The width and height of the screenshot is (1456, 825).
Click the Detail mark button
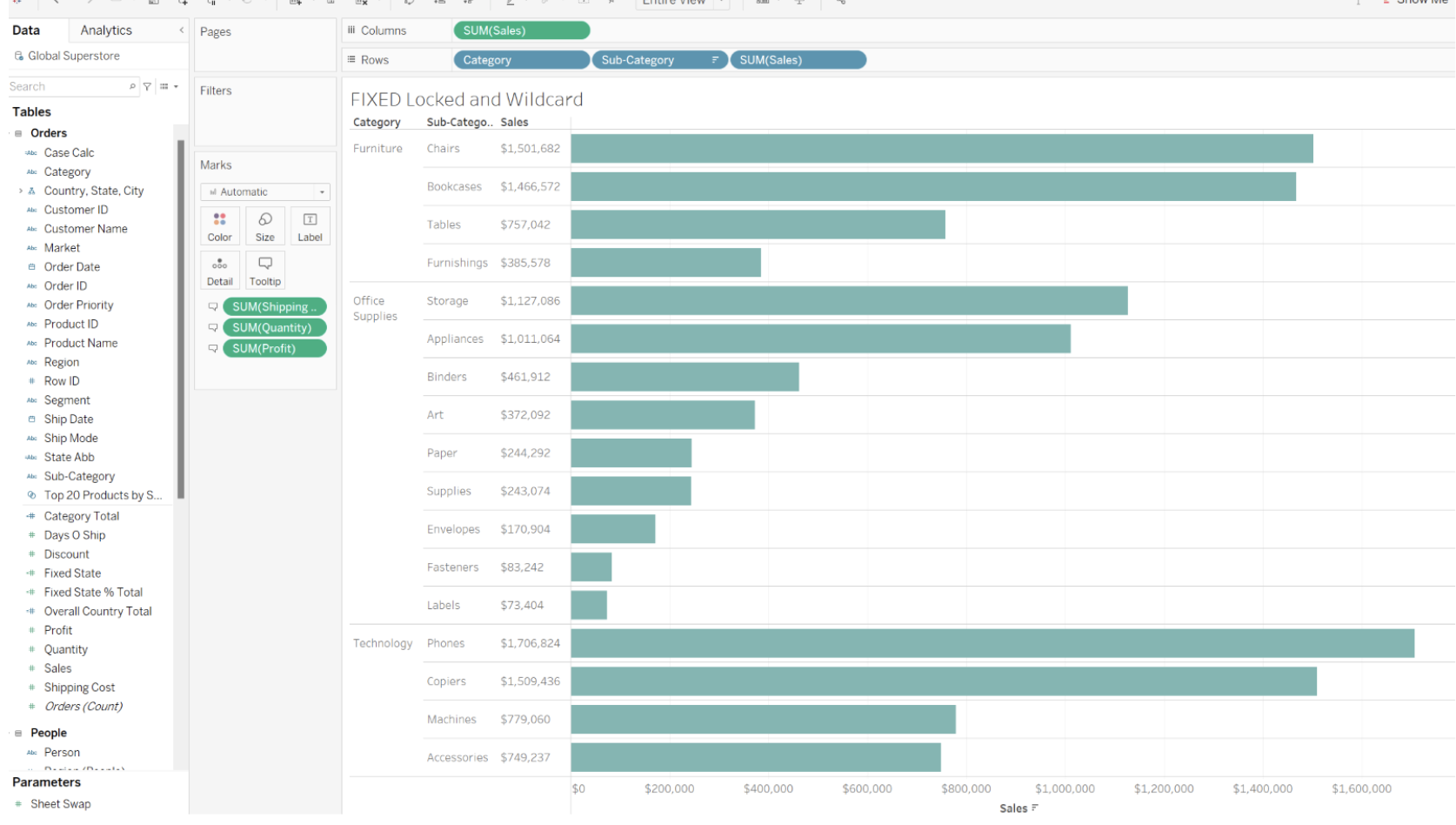click(219, 270)
